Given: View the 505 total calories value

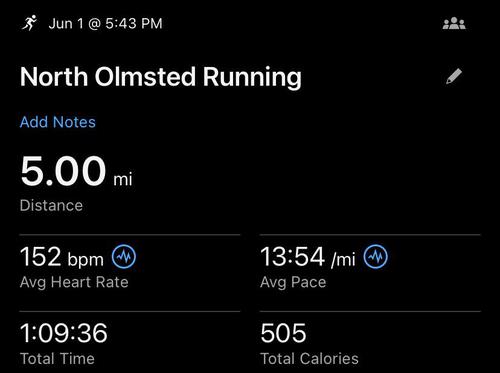Looking at the screenshot, I should click(x=283, y=333).
